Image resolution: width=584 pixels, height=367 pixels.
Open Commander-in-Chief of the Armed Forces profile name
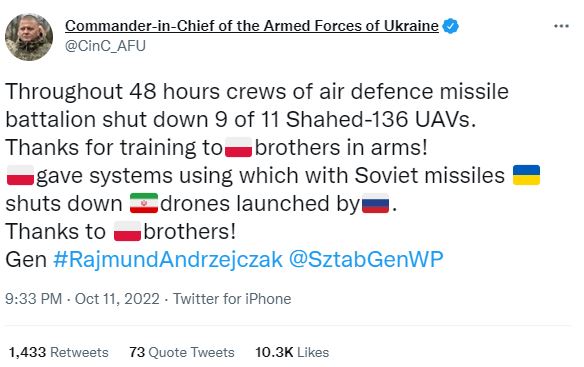[x=252, y=26]
